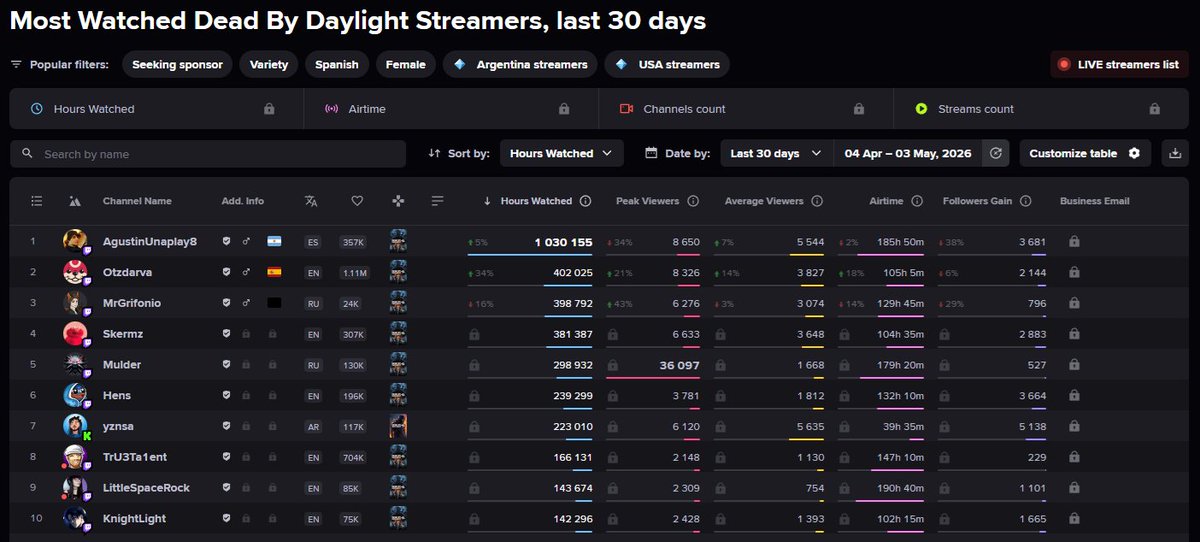This screenshot has width=1200, height=542.
Task: Click the refresh date range icon
Action: pyautogui.click(x=995, y=153)
